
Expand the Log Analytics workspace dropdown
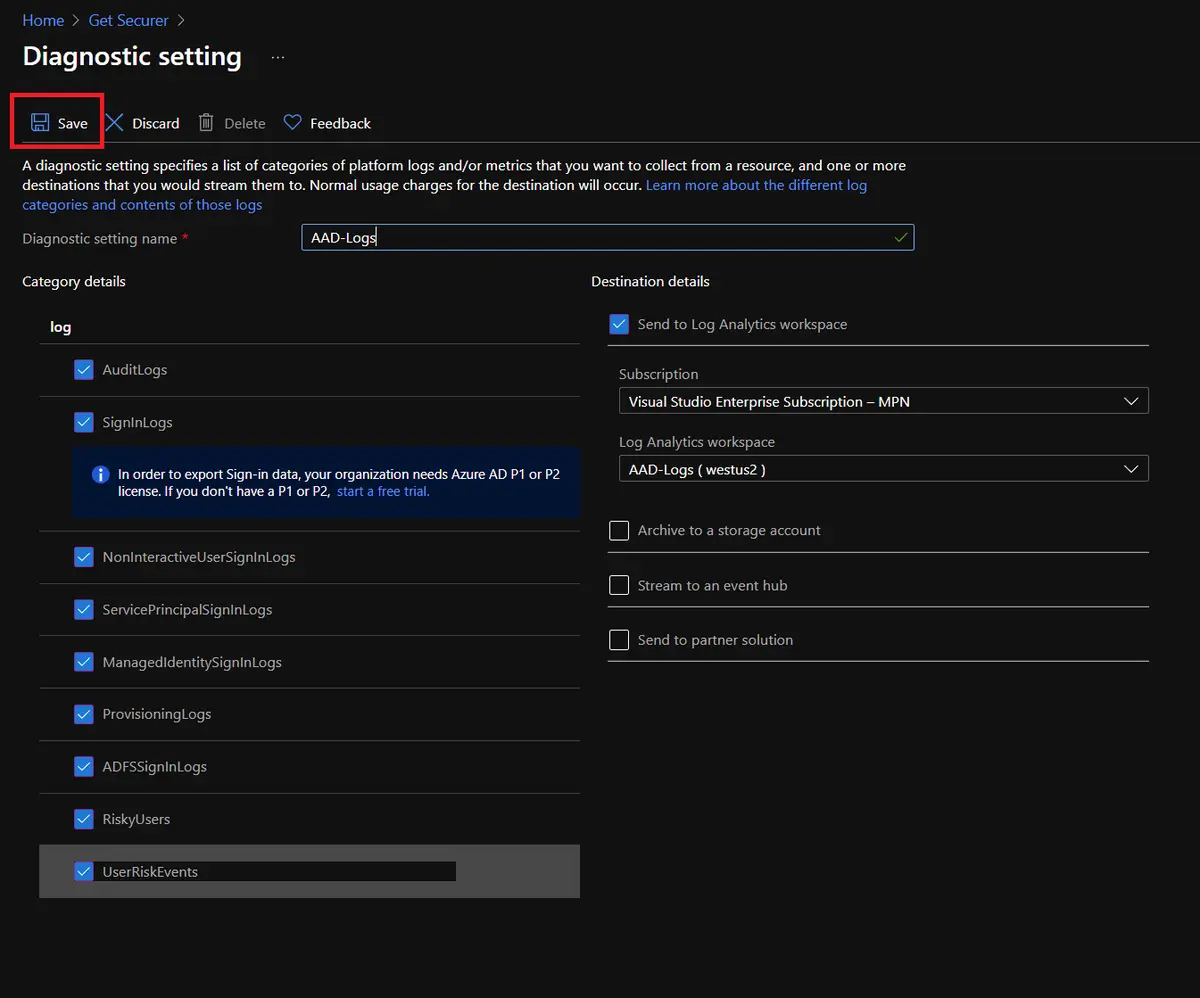883,469
